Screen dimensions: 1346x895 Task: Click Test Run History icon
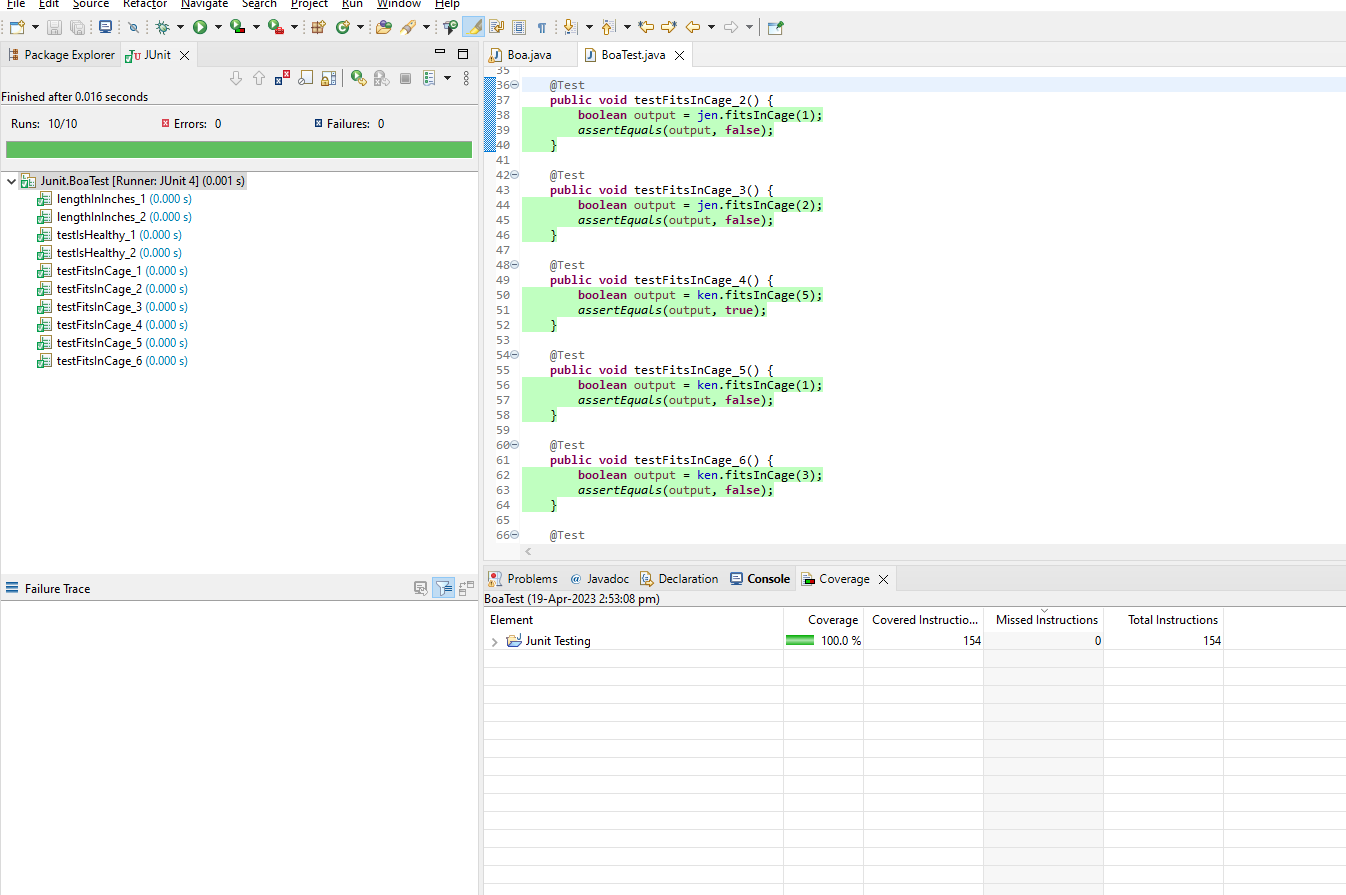(x=429, y=78)
